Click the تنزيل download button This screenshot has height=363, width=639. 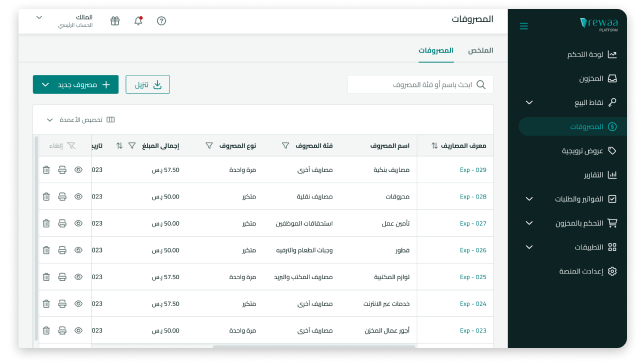148,85
